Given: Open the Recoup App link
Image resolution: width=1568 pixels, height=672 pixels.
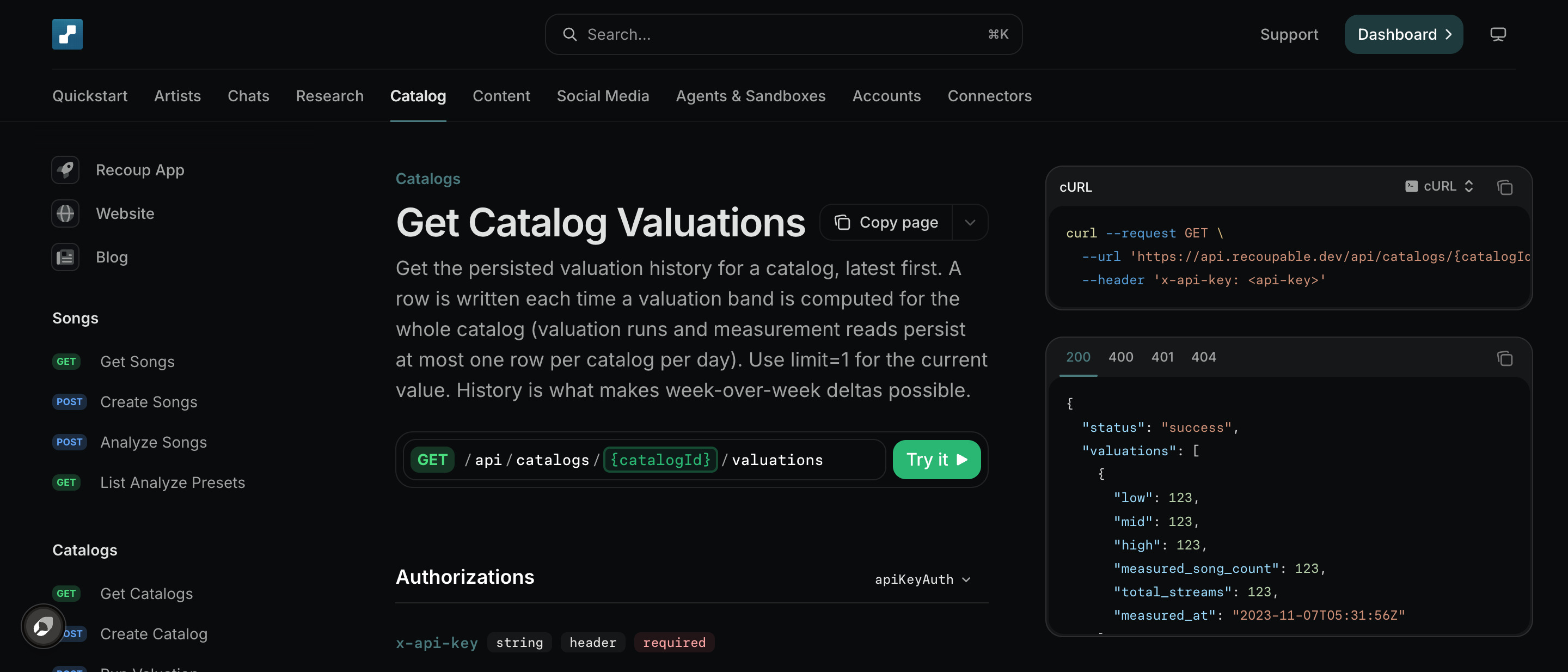Looking at the screenshot, I should click(x=140, y=170).
